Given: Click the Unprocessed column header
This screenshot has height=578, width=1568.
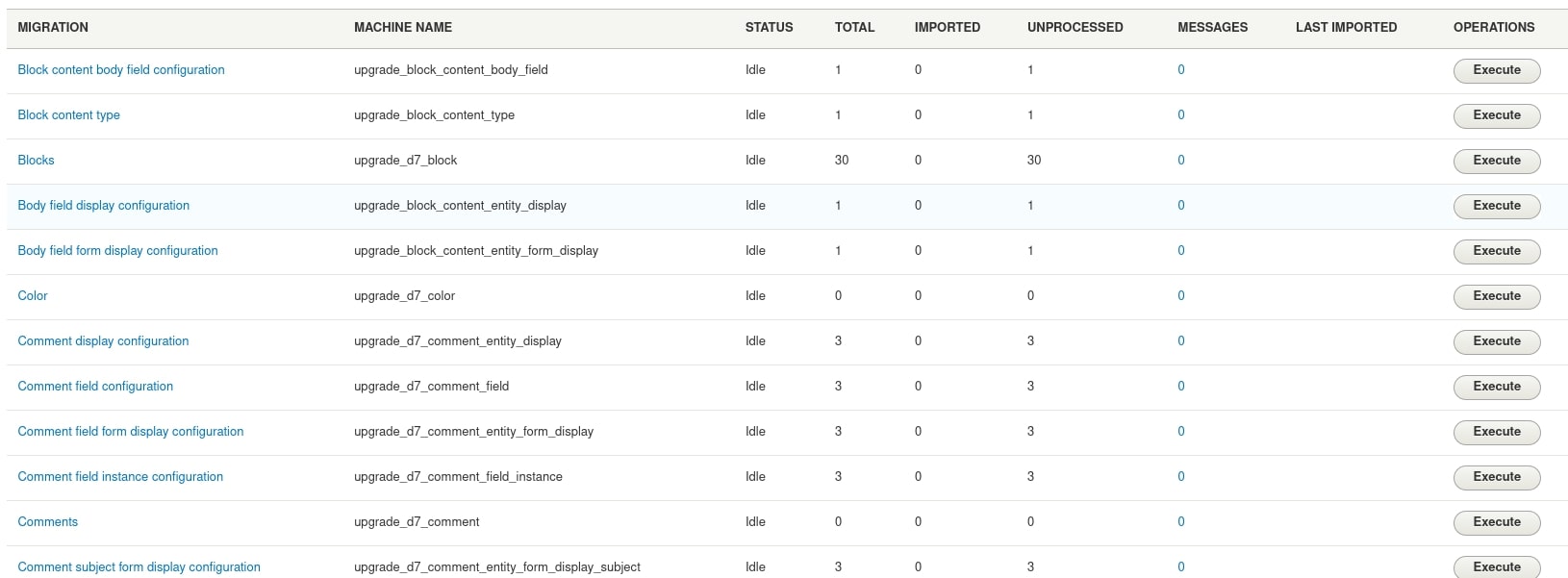Looking at the screenshot, I should 1075,28.
